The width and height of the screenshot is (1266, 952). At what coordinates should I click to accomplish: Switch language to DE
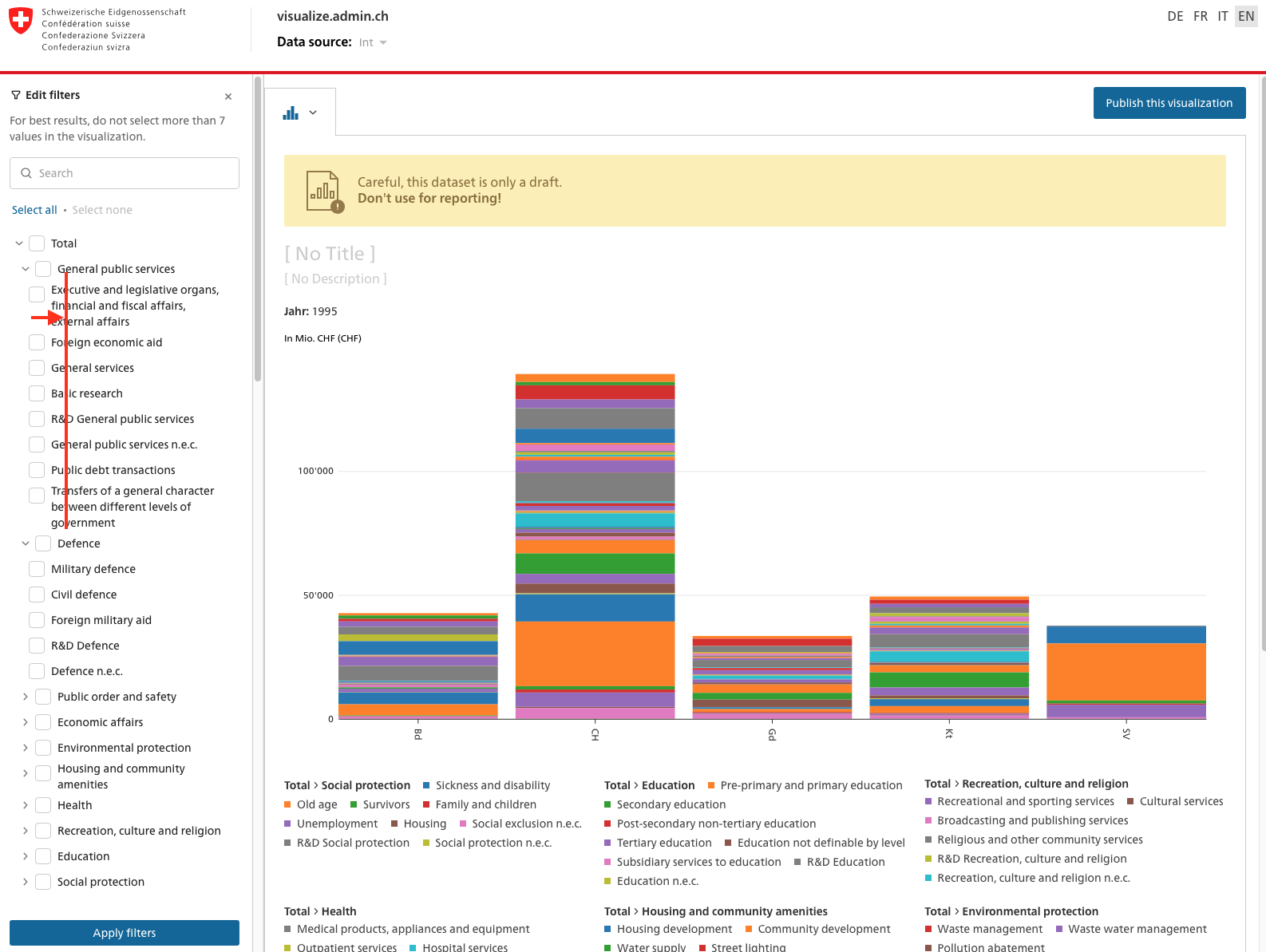pyautogui.click(x=1175, y=16)
